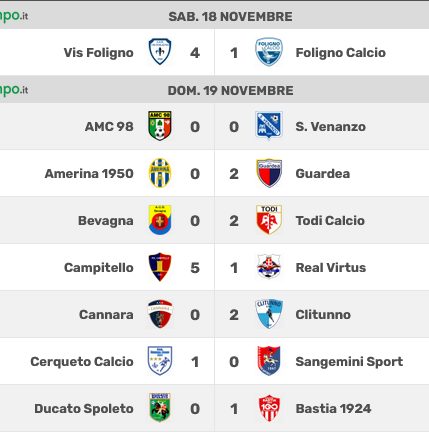Screen dimensions: 429x445
Task: Select the Clitunno club logo
Action: coord(269,314)
